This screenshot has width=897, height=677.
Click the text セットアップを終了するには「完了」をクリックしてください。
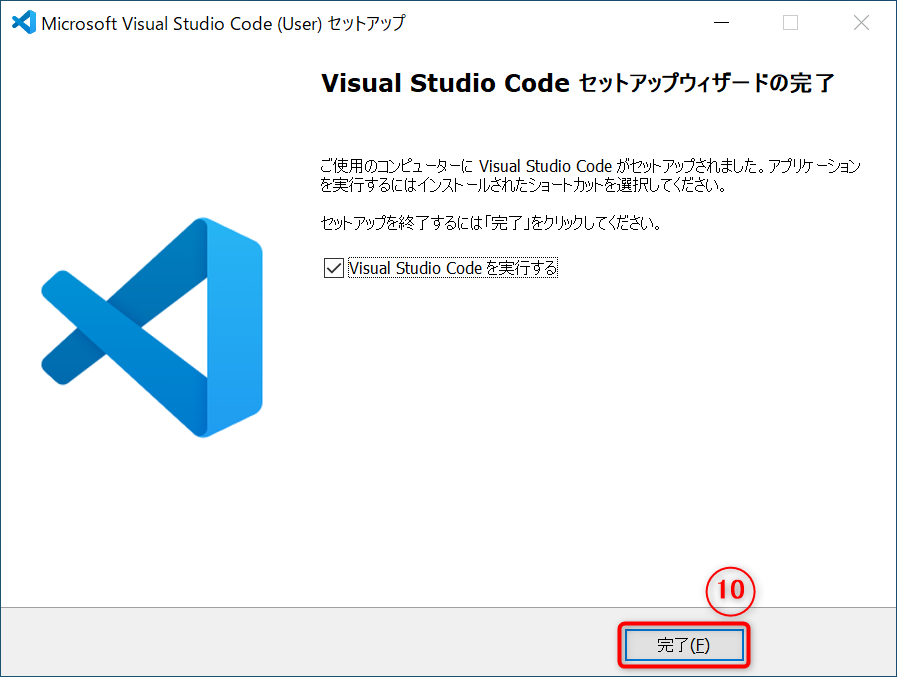[x=491, y=223]
